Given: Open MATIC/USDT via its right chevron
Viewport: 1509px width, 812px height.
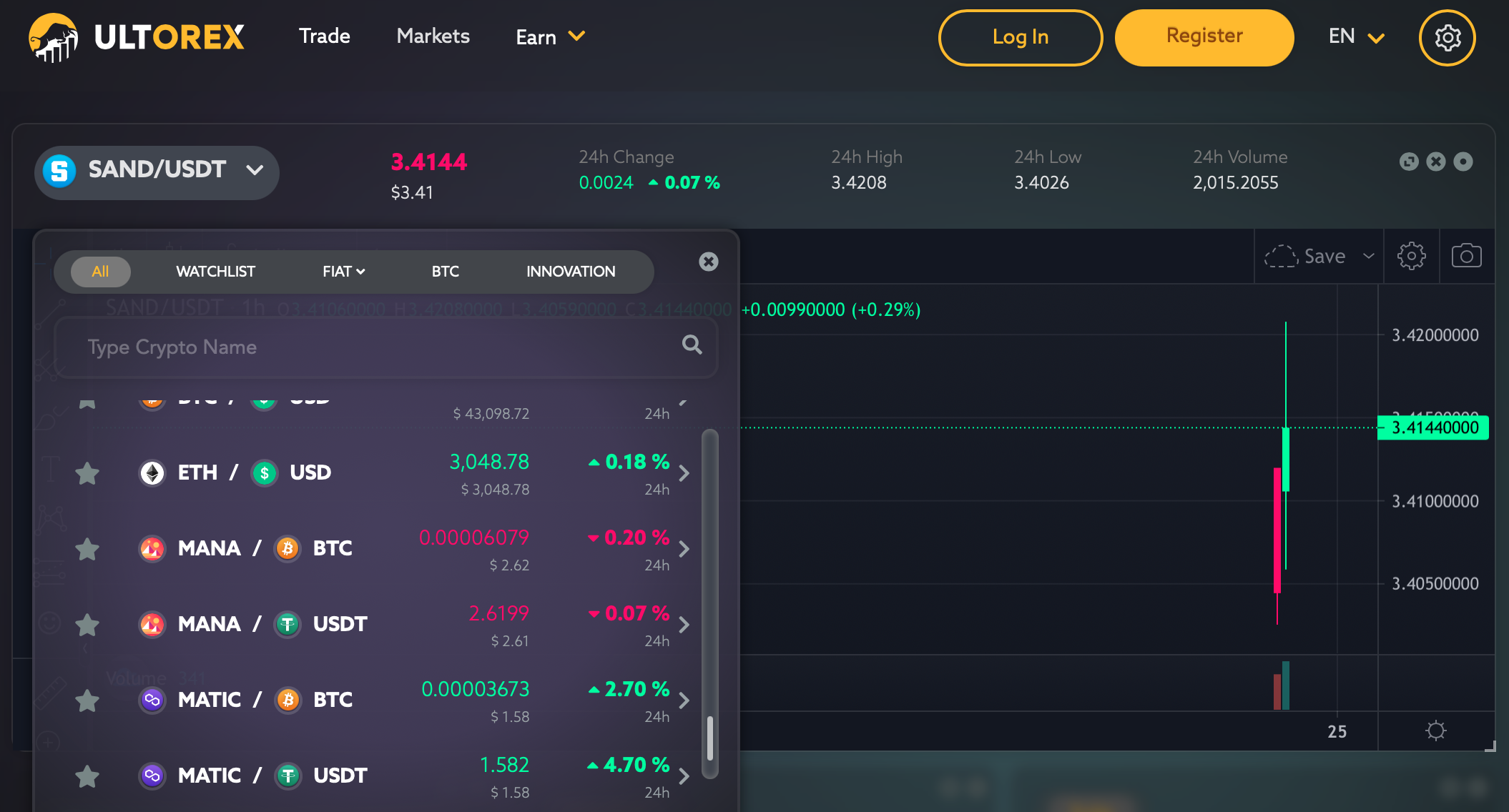Looking at the screenshot, I should click(x=684, y=776).
